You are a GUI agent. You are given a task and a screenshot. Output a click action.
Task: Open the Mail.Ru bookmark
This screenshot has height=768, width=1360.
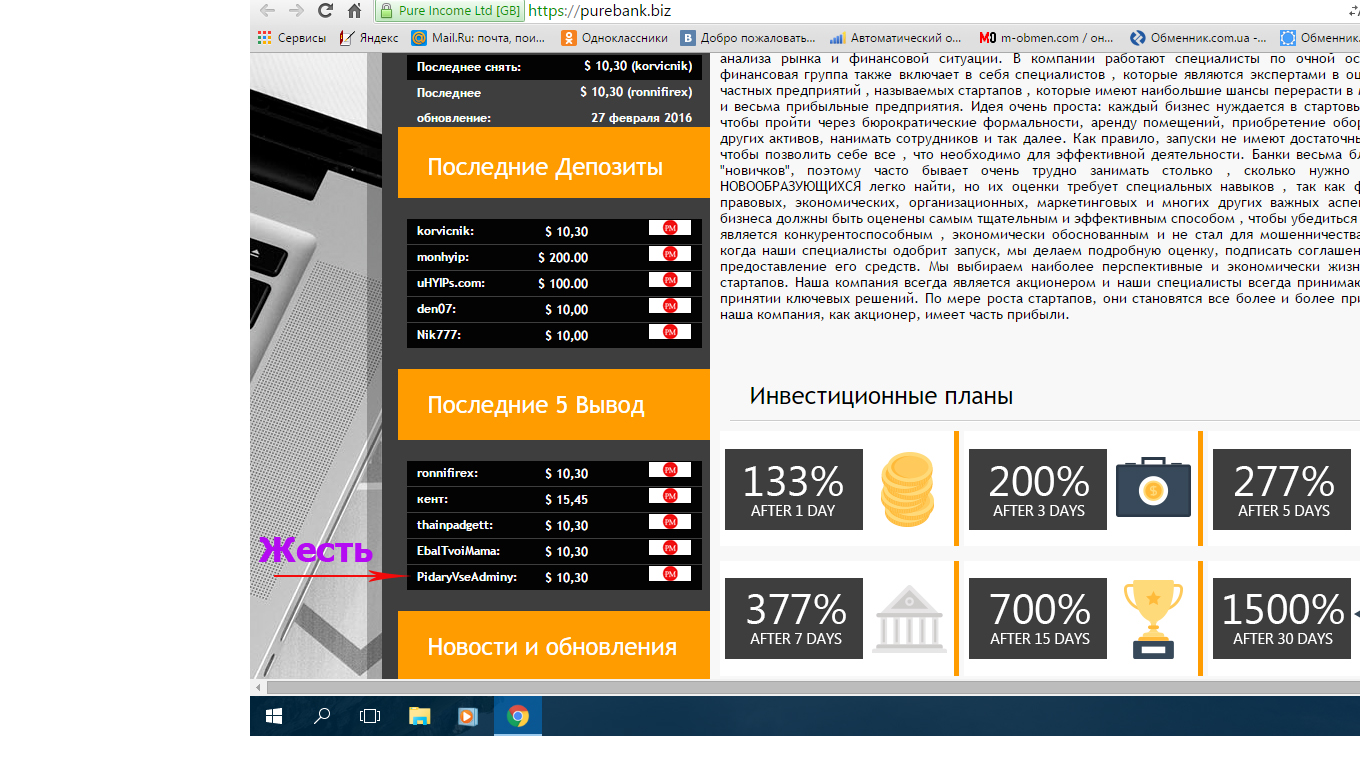(x=478, y=38)
